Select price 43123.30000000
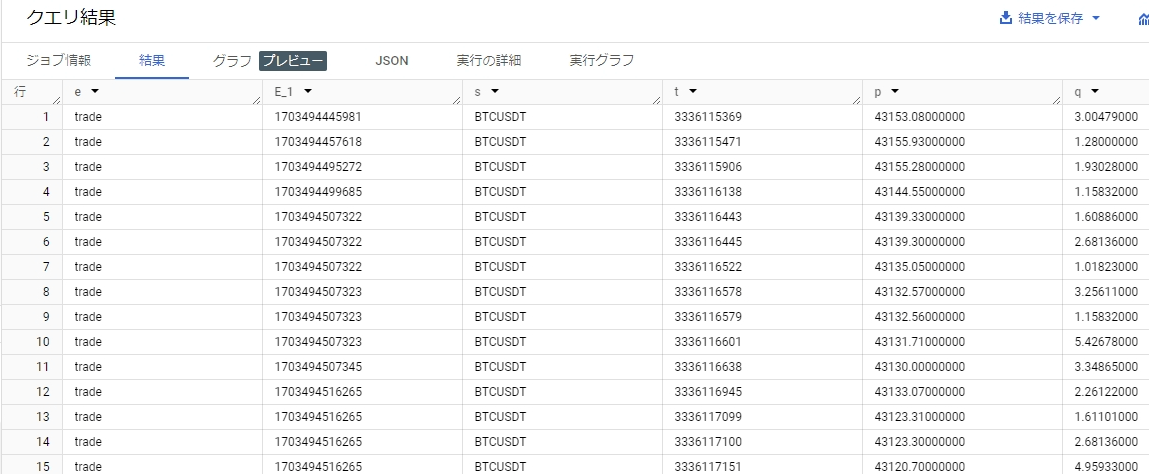 pyautogui.click(x=920, y=441)
